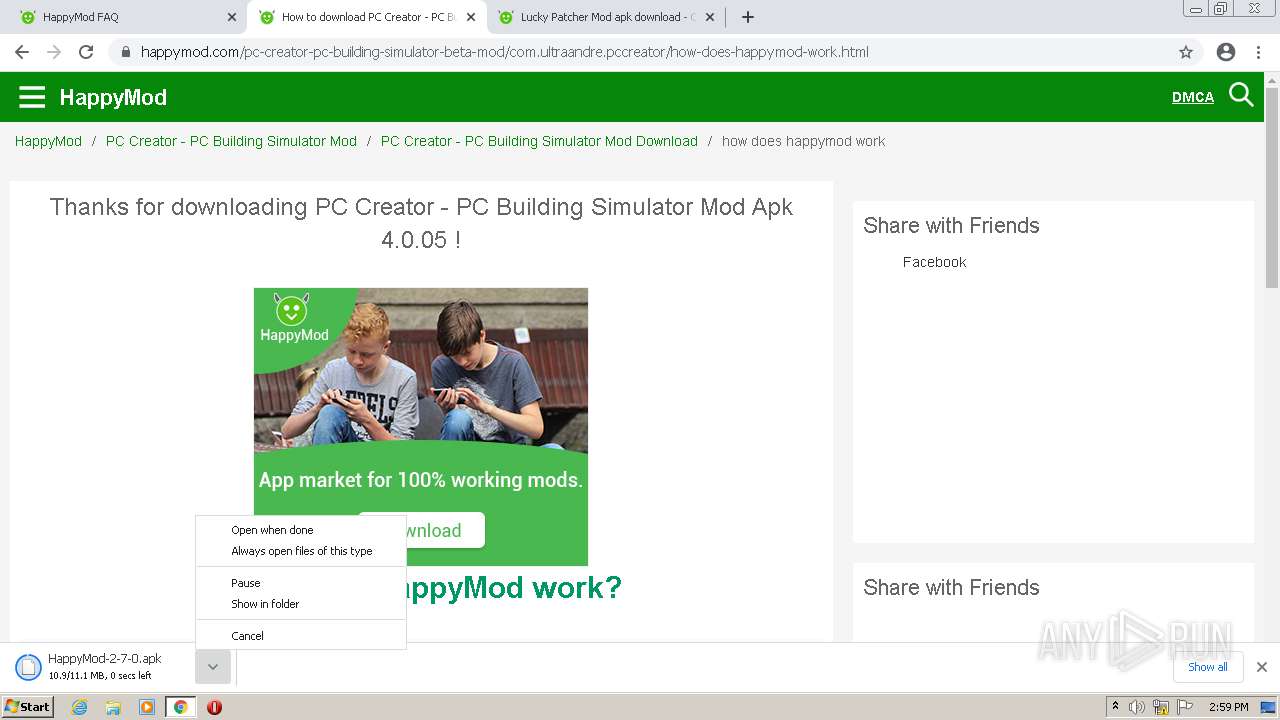The image size is (1280, 720).
Task: Select the How to download PC Creator tab
Action: pyautogui.click(x=366, y=17)
